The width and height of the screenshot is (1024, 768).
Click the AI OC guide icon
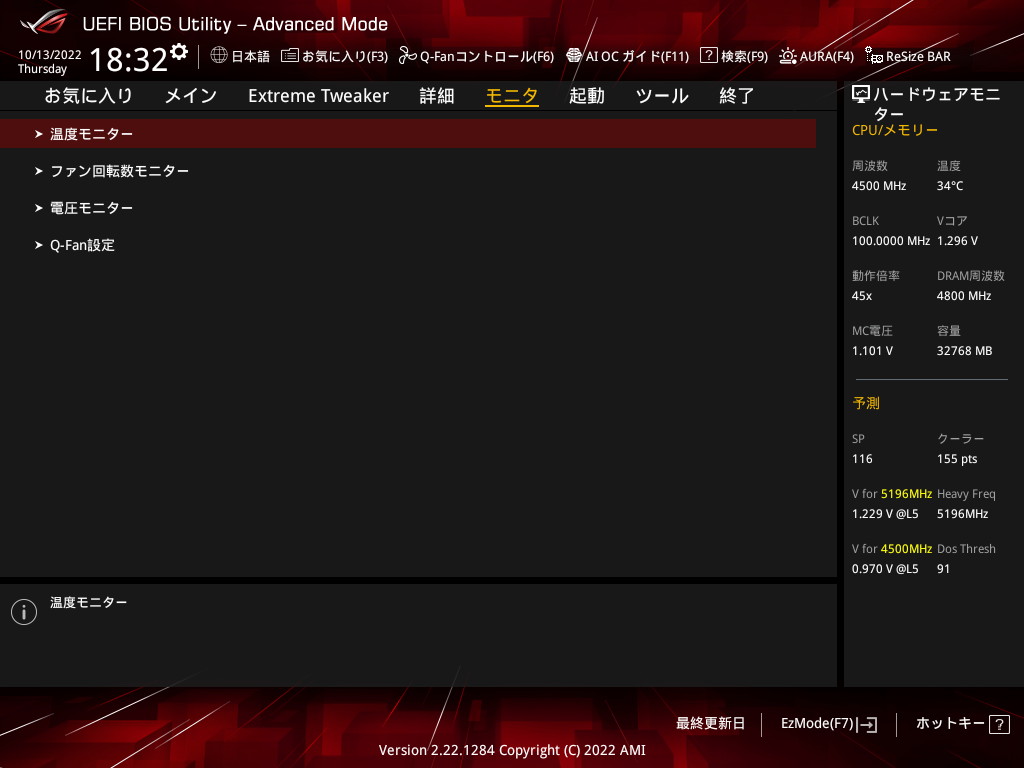pyautogui.click(x=574, y=56)
